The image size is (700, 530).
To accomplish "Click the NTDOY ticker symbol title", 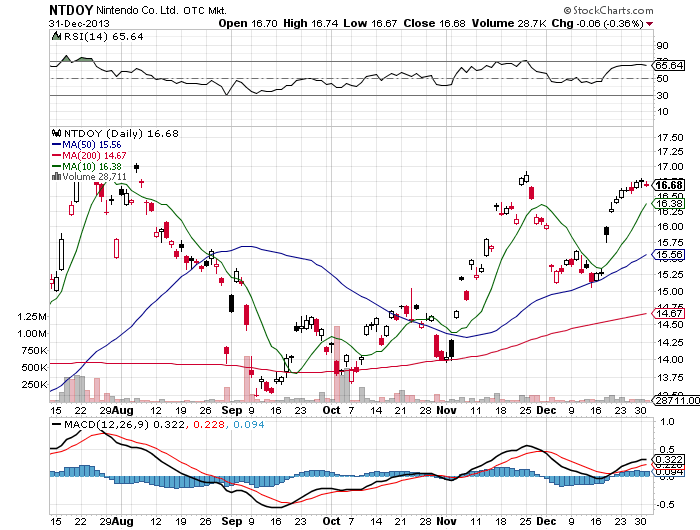I will point(71,10).
